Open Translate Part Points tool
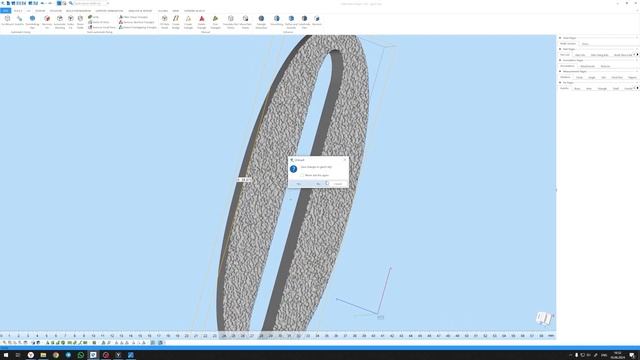This screenshot has width=640, height=360. pyautogui.click(x=231, y=22)
